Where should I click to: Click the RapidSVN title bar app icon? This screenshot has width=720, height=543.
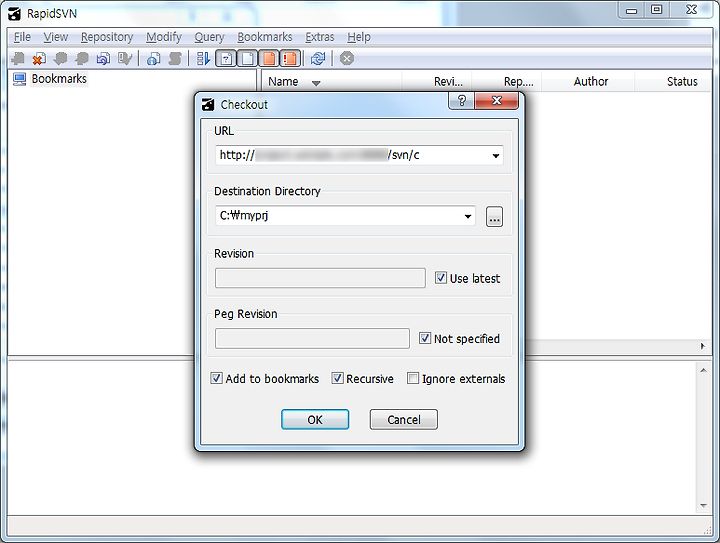coord(15,14)
